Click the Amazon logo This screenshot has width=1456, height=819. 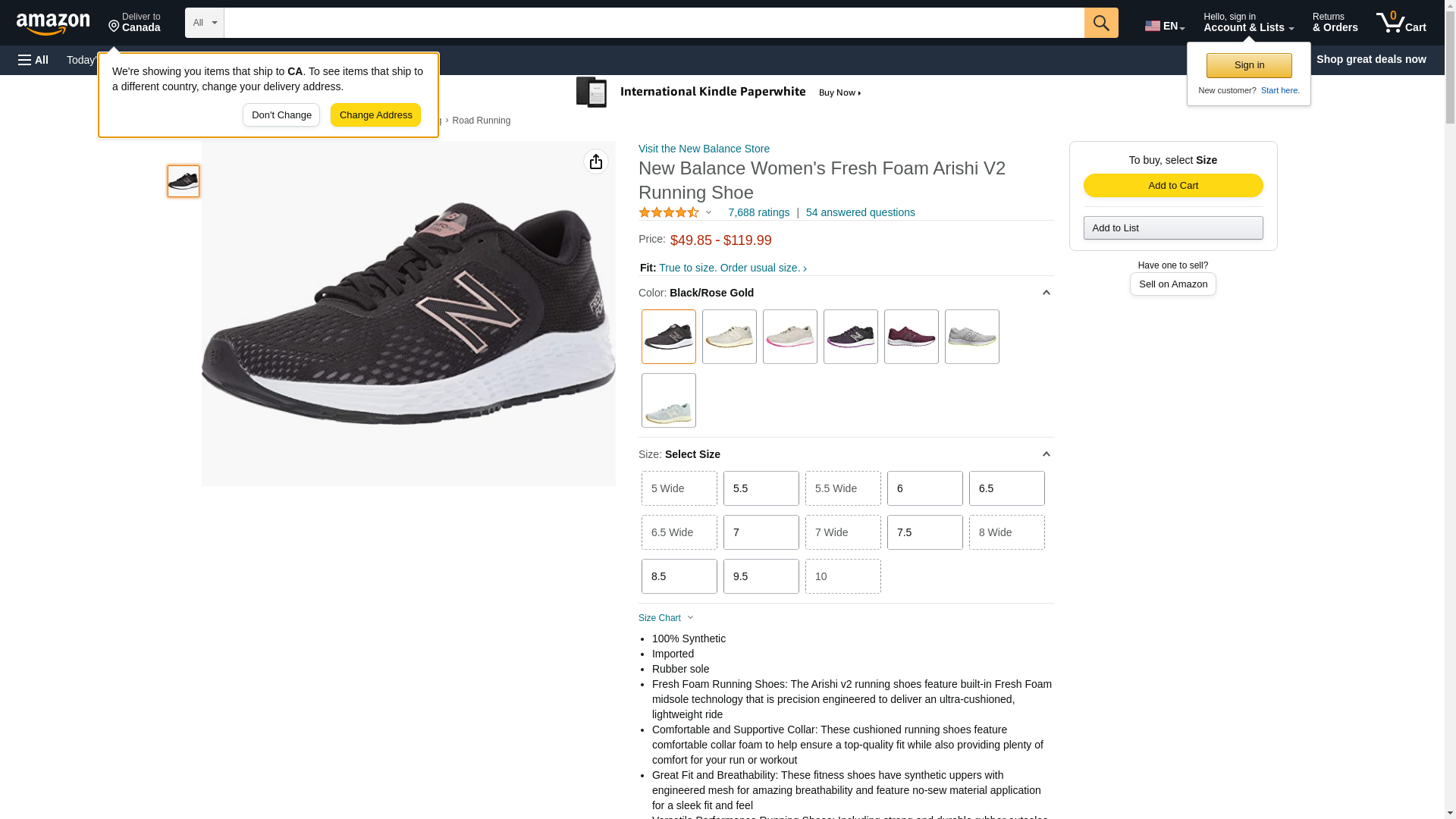(53, 24)
